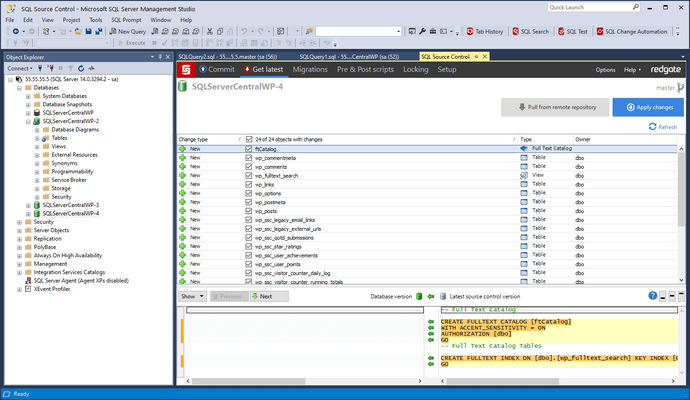Expand the Tables folder
This screenshot has width=690, height=400.
coord(37,138)
